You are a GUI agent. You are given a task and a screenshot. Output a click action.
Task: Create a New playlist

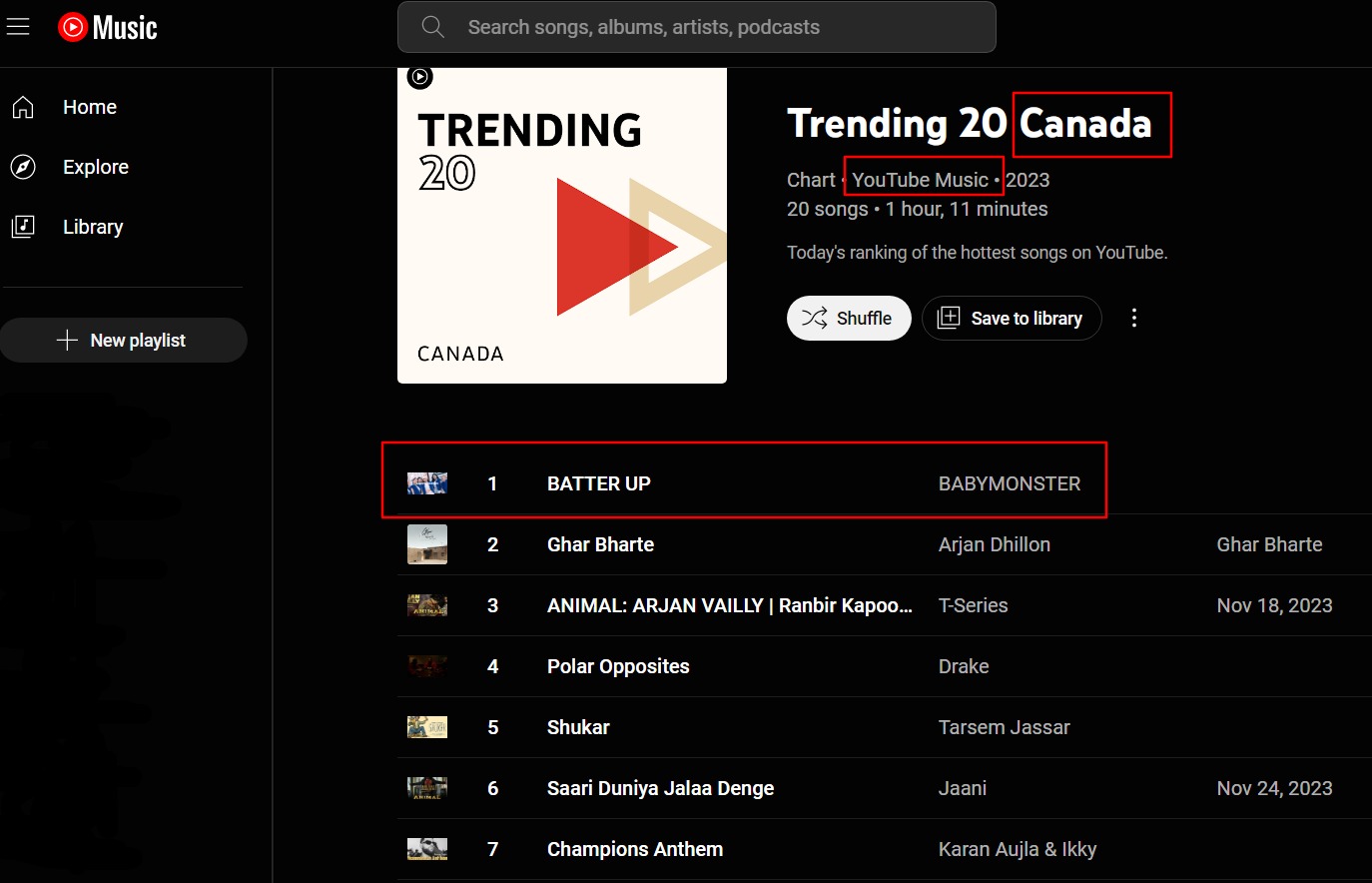point(124,341)
